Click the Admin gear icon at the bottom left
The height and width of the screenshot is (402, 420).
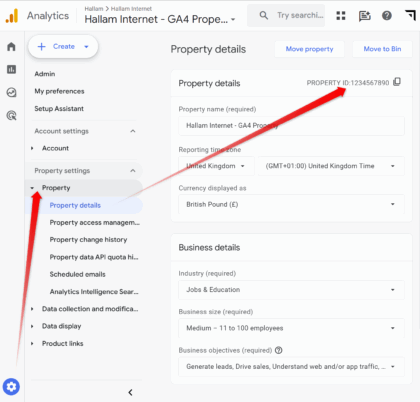[x=11, y=387]
